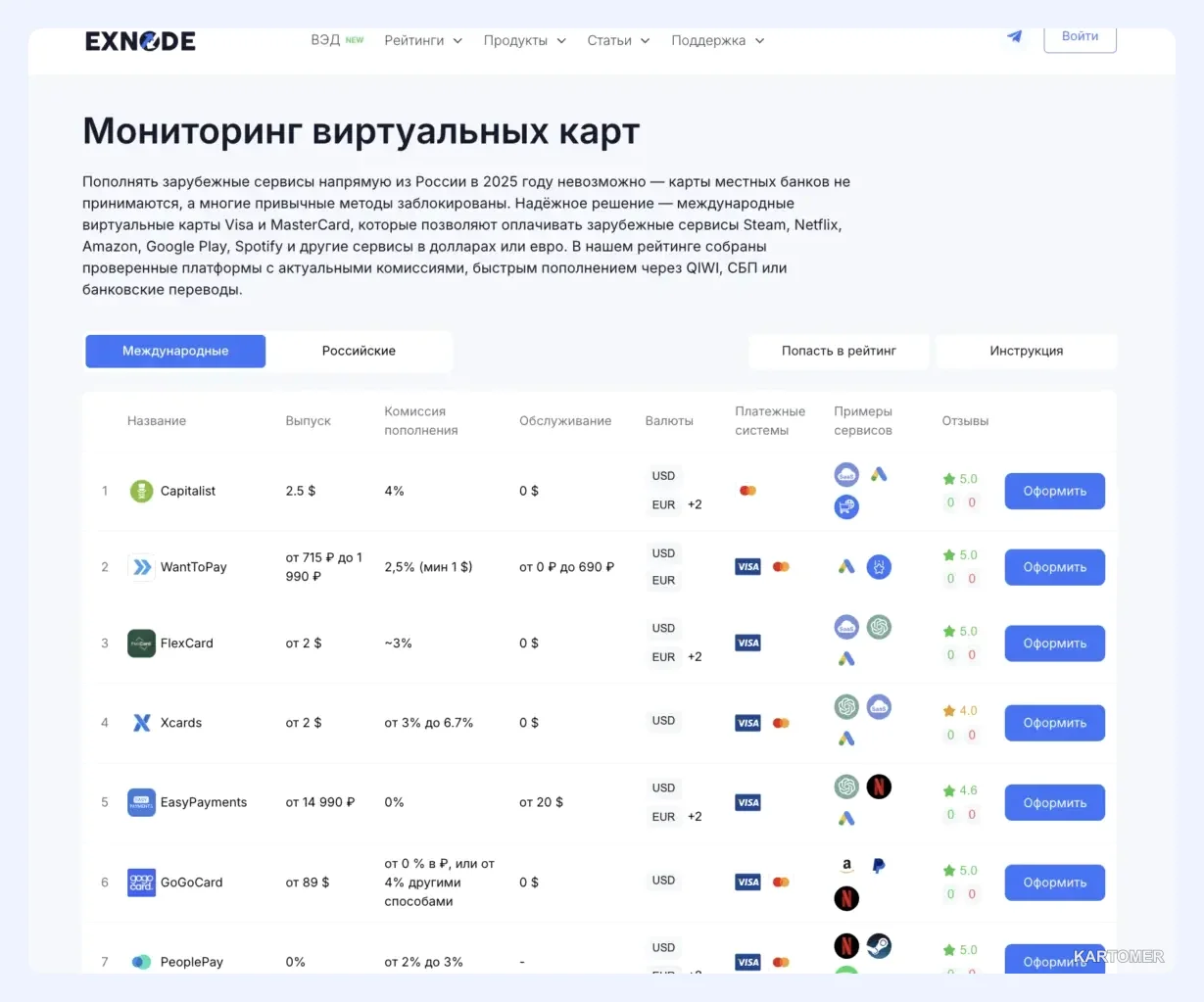Expand the Продукты dropdown menu

[x=524, y=40]
